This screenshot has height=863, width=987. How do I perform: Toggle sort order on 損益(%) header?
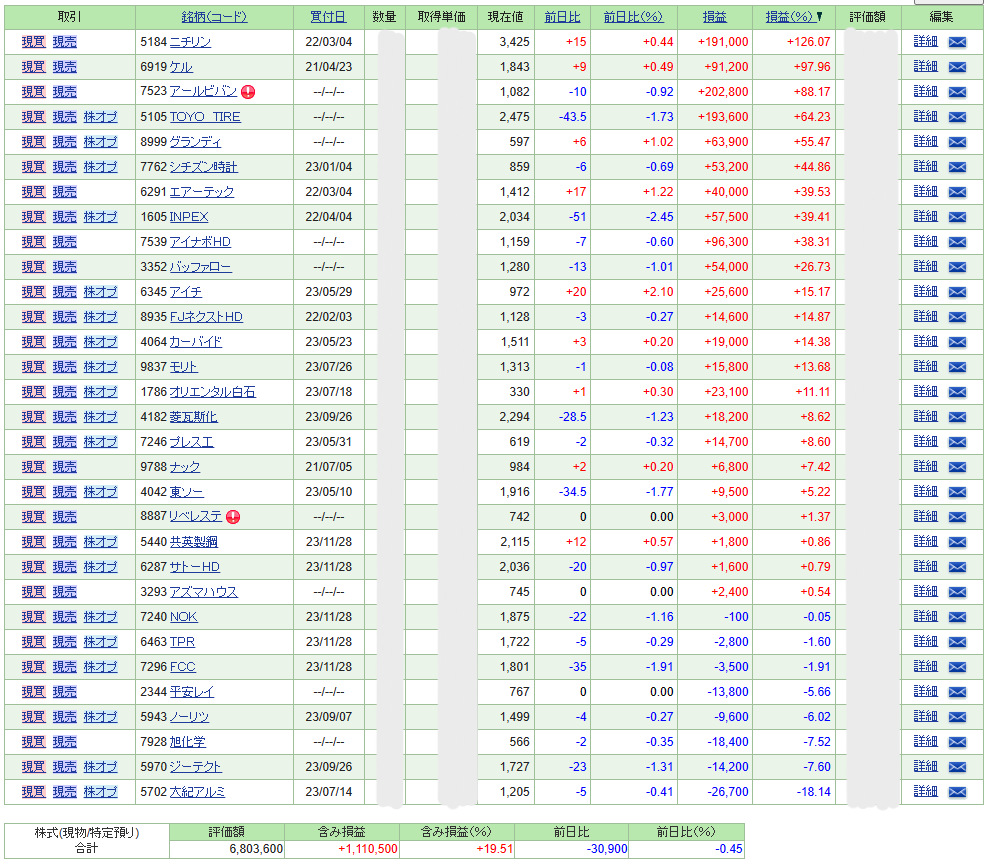click(x=789, y=17)
